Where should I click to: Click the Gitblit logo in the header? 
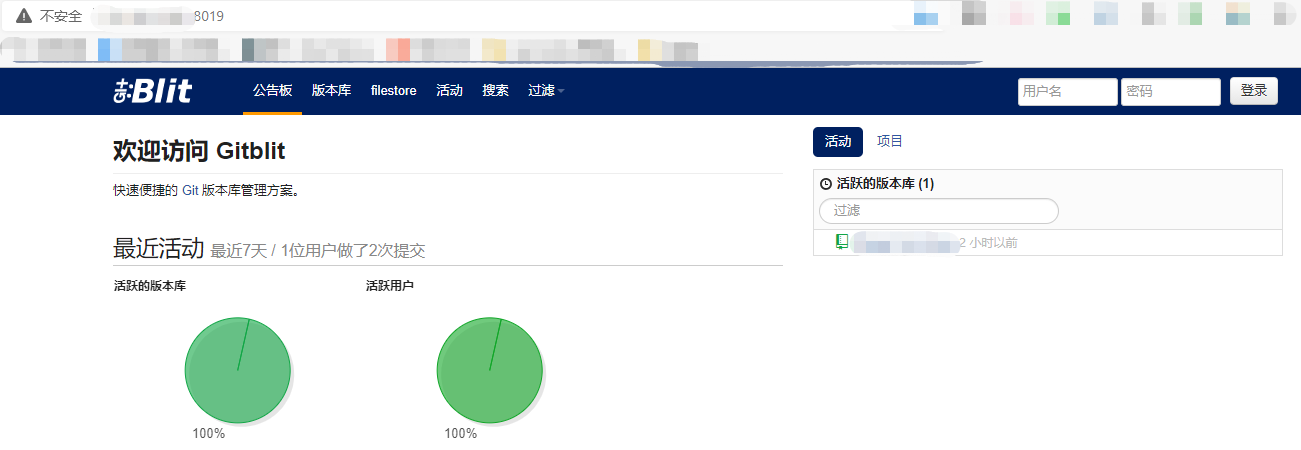pos(152,91)
